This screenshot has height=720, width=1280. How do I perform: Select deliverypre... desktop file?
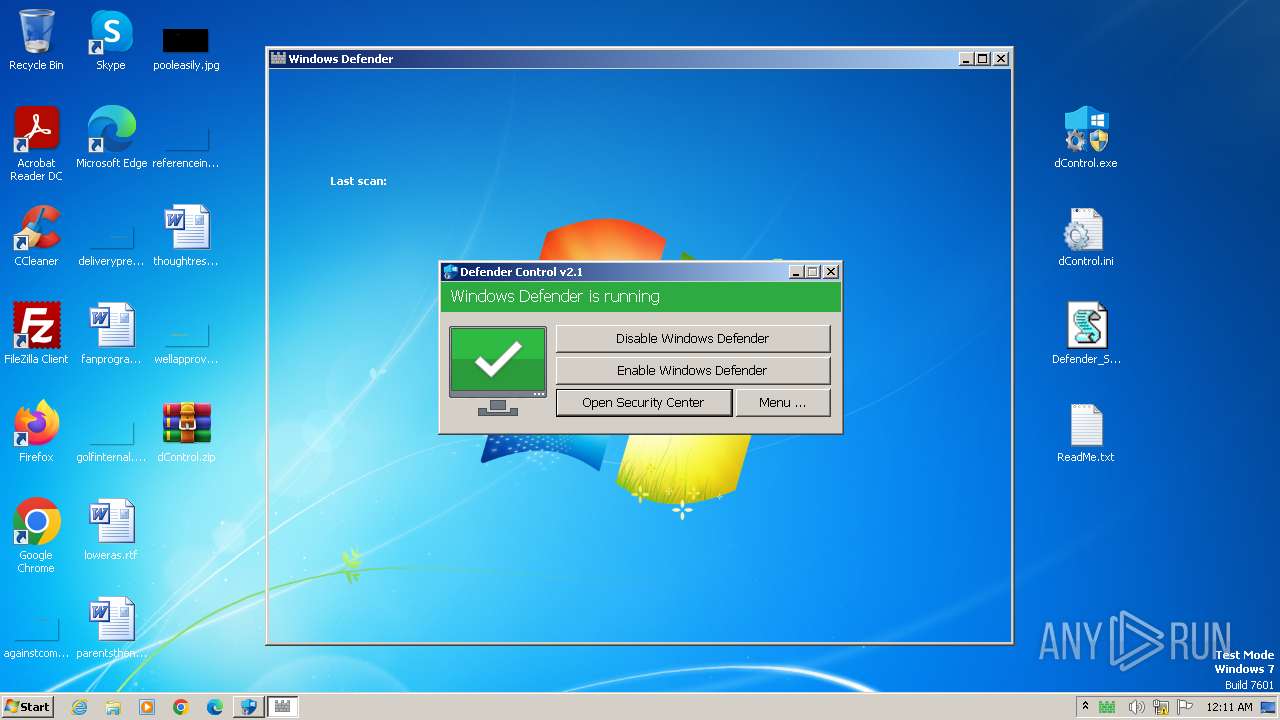(x=111, y=245)
